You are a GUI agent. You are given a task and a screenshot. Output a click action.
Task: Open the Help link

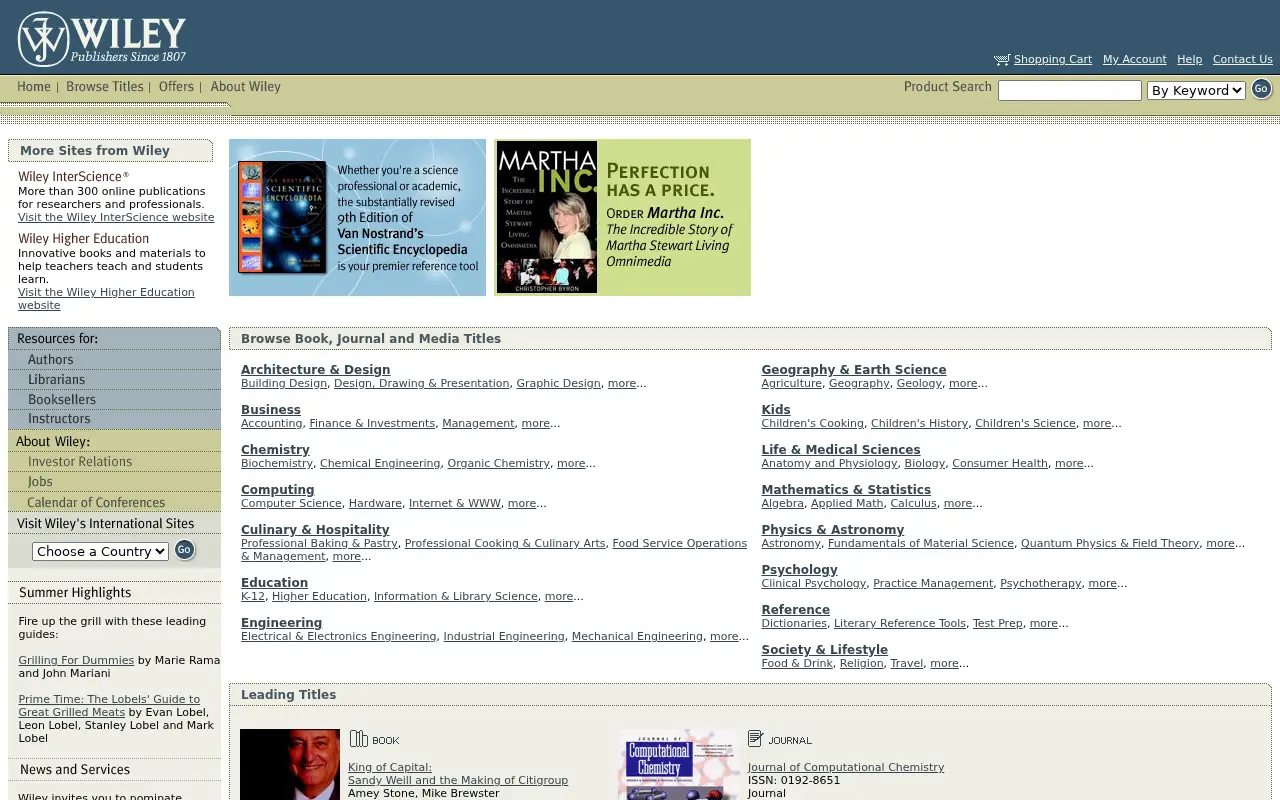[x=1189, y=59]
